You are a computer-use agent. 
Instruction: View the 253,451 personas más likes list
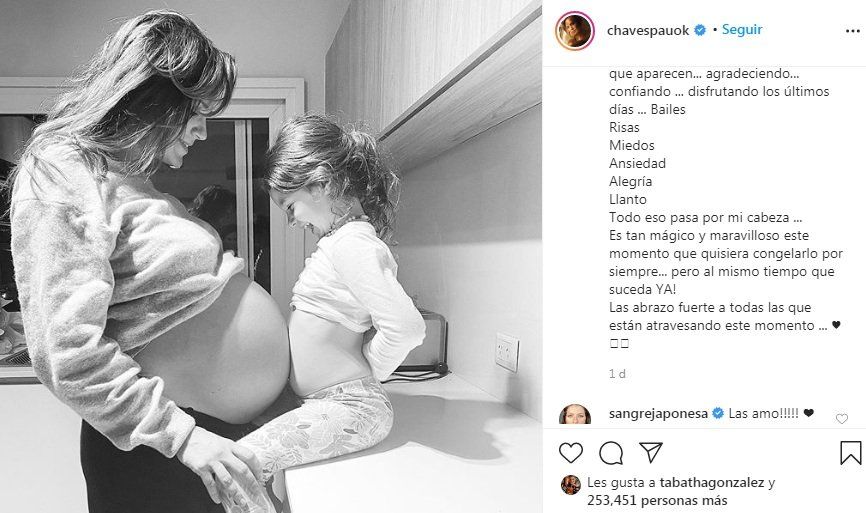tap(657, 501)
